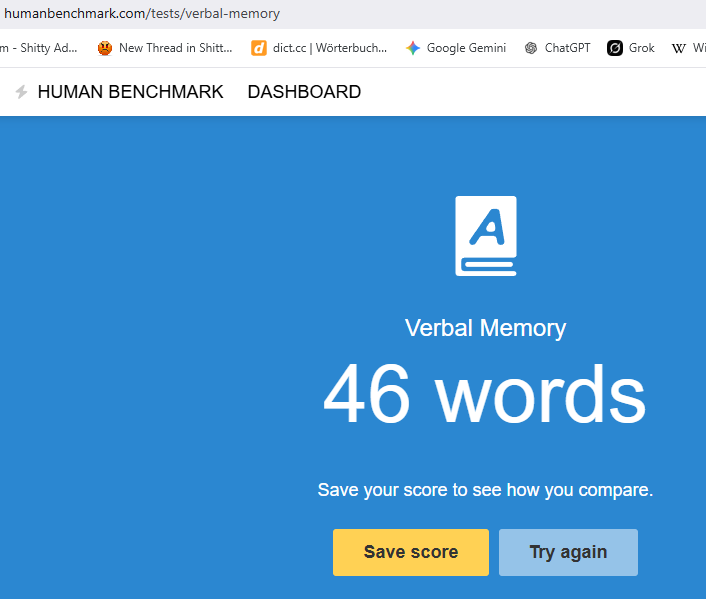This screenshot has height=599, width=706.
Task: Click the '46 words' score text
Action: [x=485, y=394]
